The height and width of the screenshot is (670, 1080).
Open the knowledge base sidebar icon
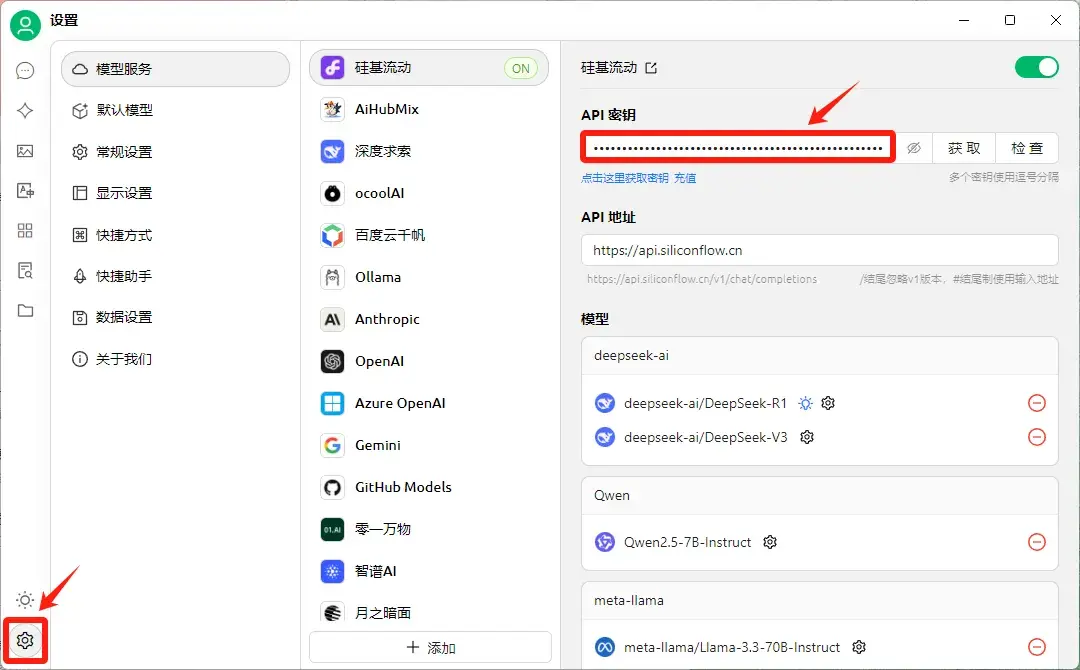pyautogui.click(x=25, y=271)
